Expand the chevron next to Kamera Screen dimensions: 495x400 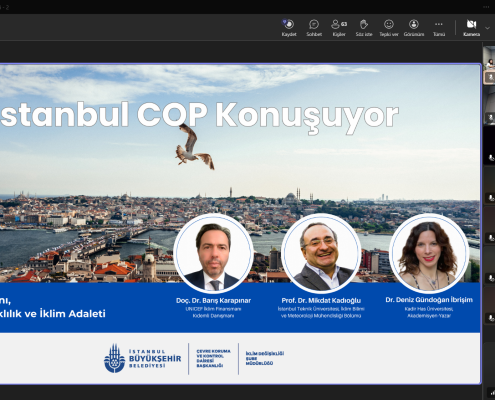[487, 28]
